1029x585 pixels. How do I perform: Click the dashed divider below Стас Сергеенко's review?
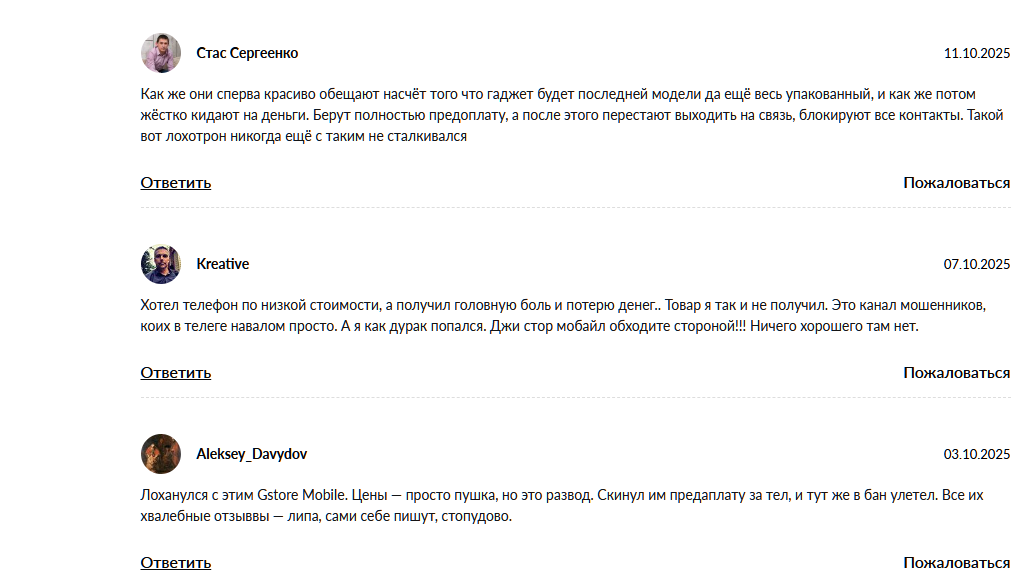[575, 208]
